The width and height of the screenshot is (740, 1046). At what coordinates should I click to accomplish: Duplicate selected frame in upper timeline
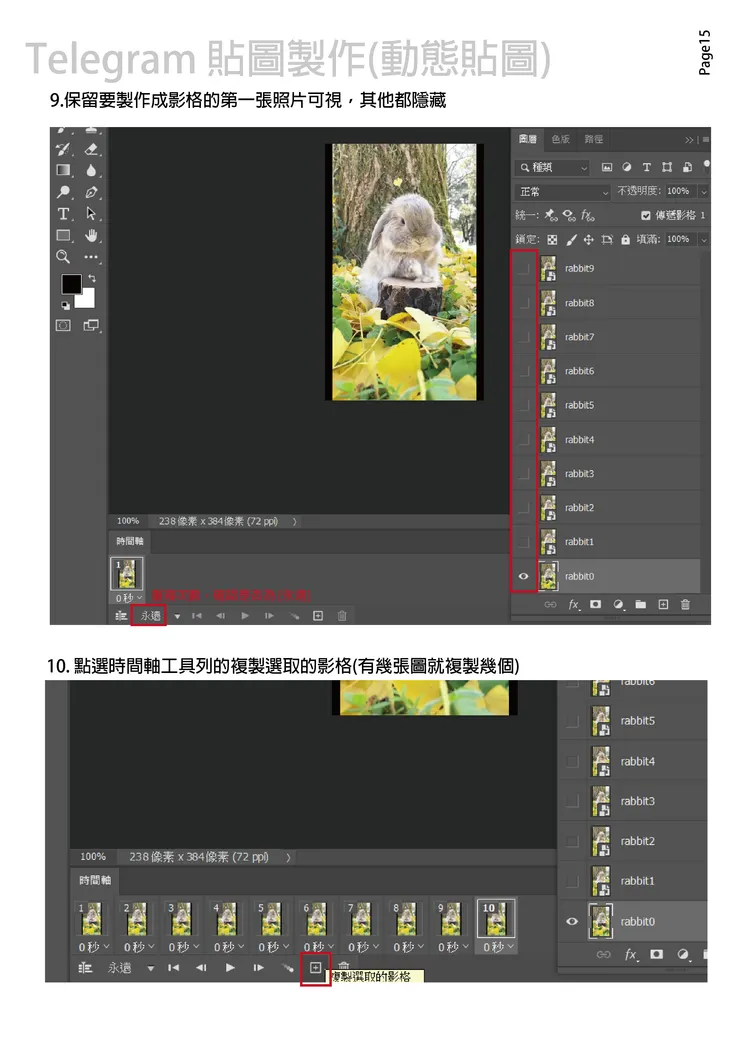(x=318, y=616)
